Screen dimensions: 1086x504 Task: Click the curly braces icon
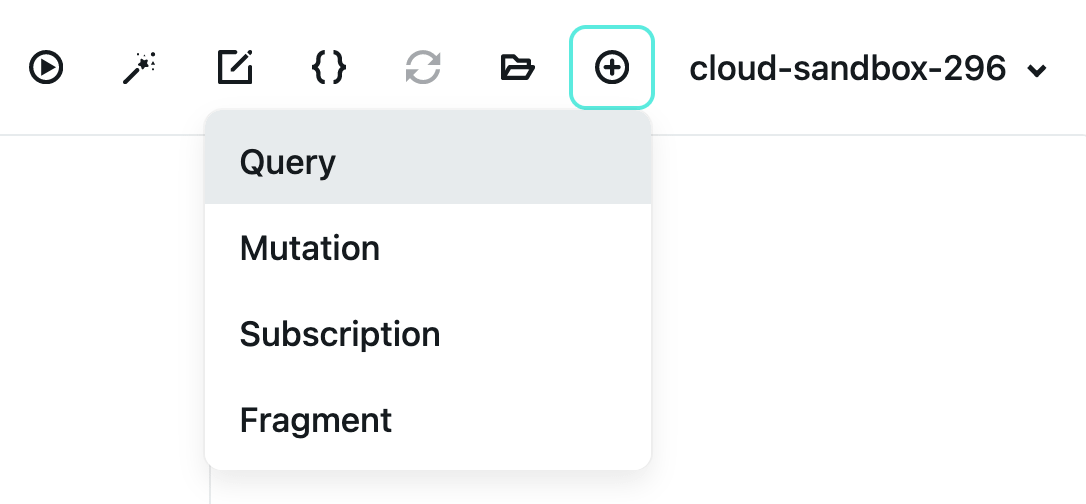[329, 68]
